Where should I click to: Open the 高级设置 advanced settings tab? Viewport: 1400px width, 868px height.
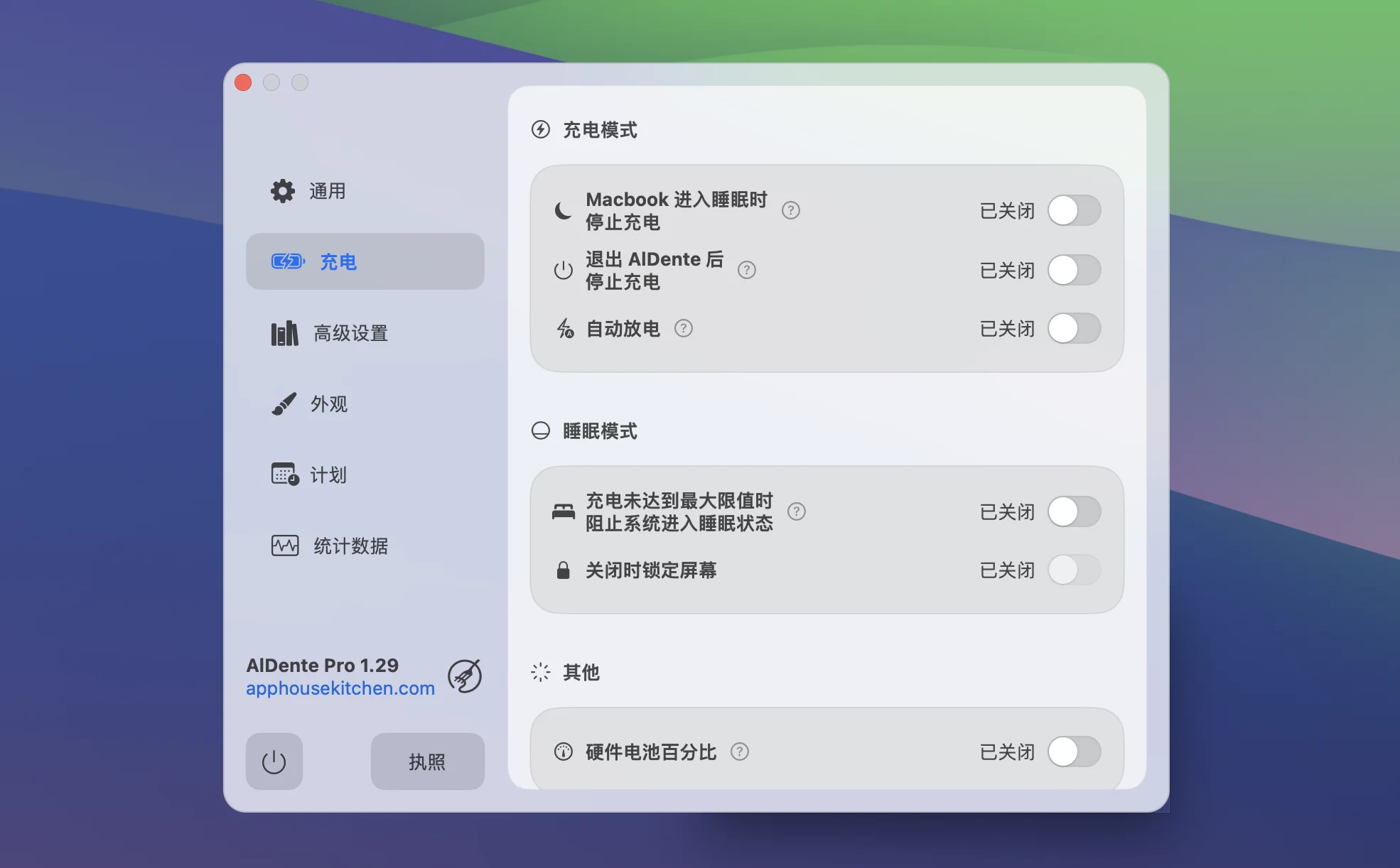pyautogui.click(x=365, y=332)
